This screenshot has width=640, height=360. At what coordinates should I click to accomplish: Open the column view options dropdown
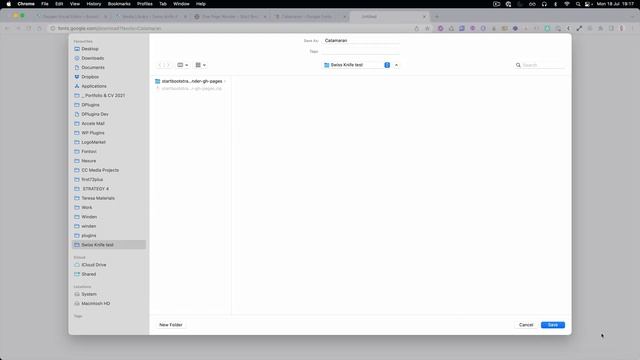[182, 65]
